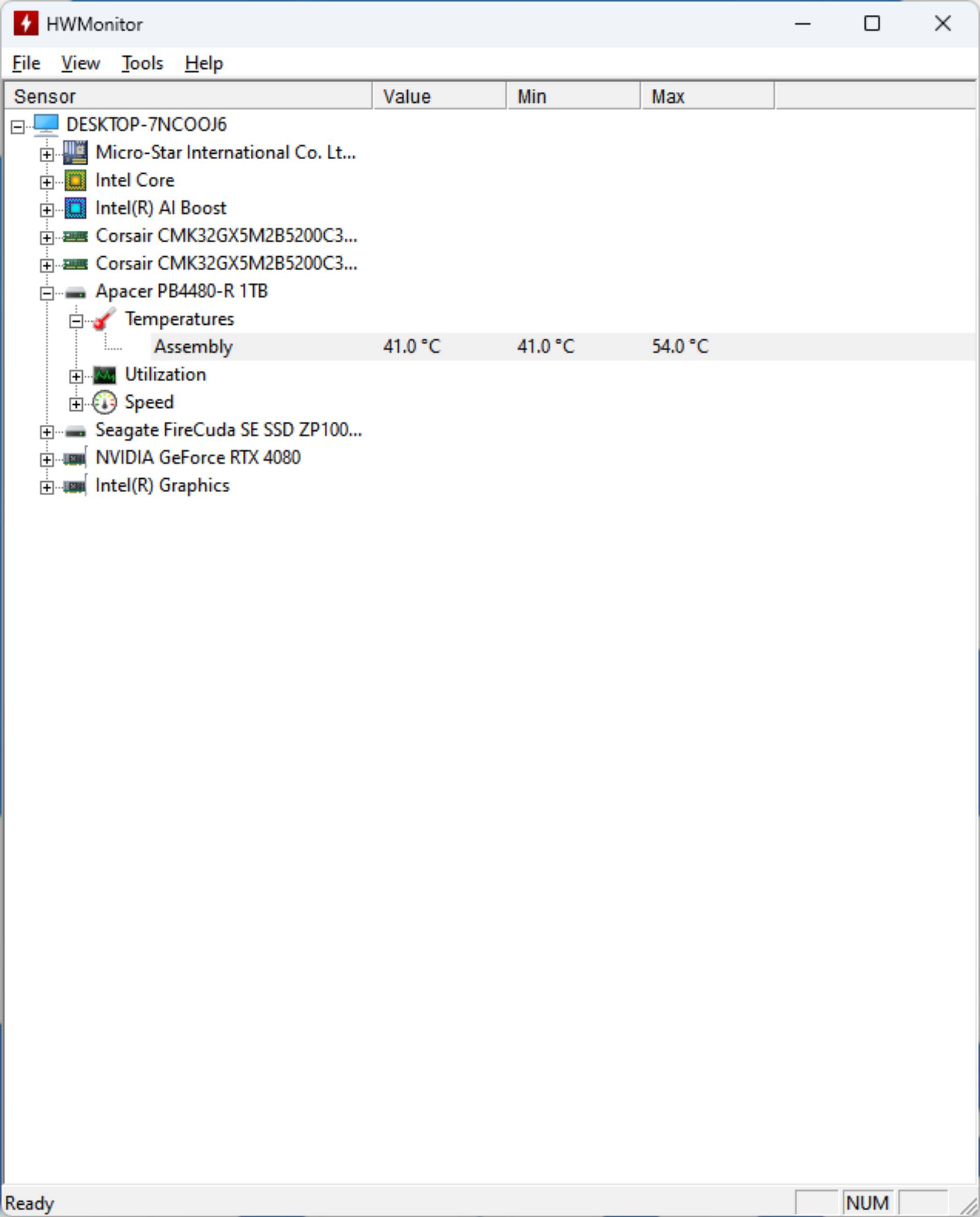Select the Micro-Star International Co. row

(226, 153)
